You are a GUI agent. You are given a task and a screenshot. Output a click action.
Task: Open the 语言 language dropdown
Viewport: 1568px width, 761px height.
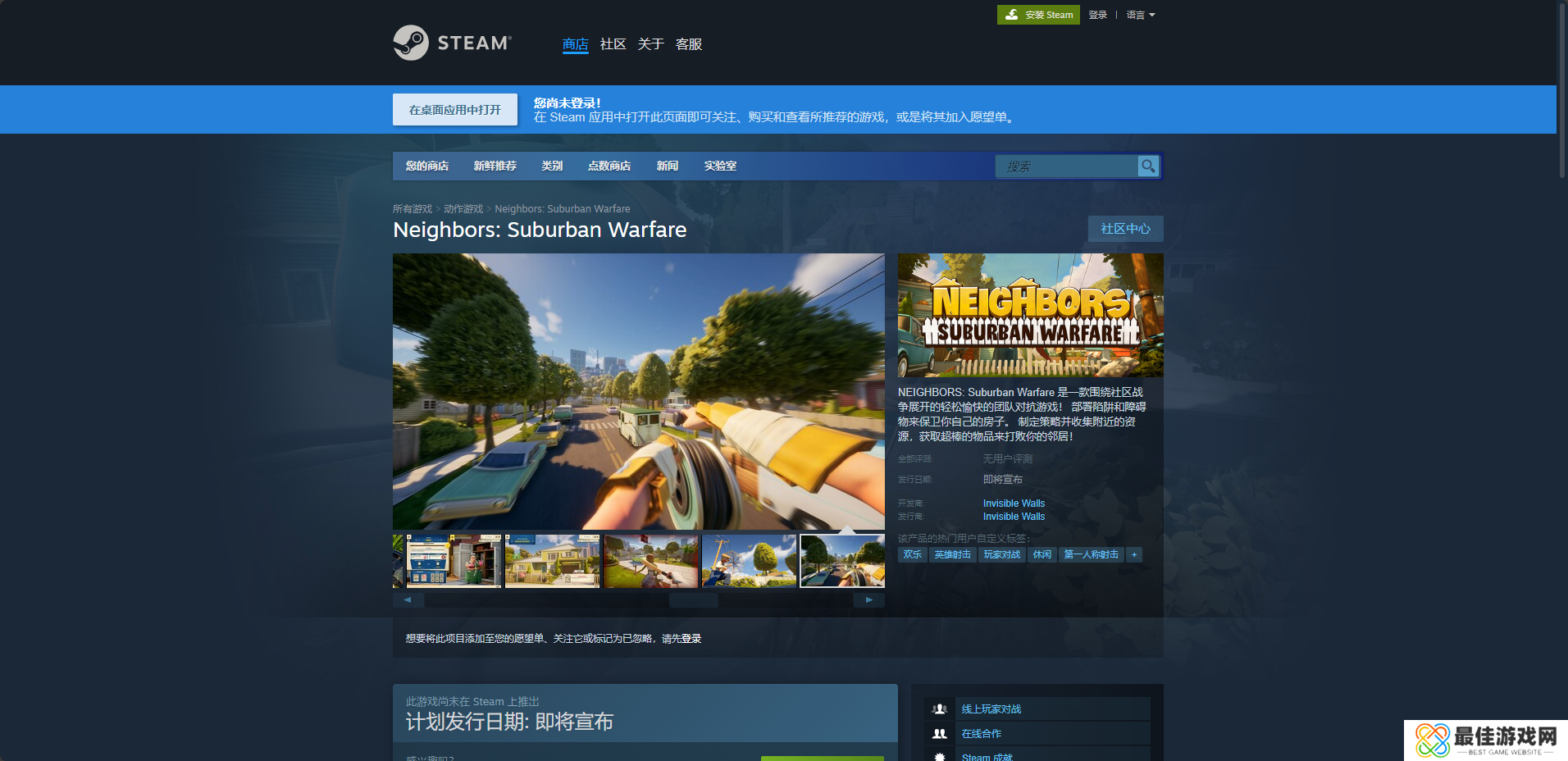click(1140, 15)
